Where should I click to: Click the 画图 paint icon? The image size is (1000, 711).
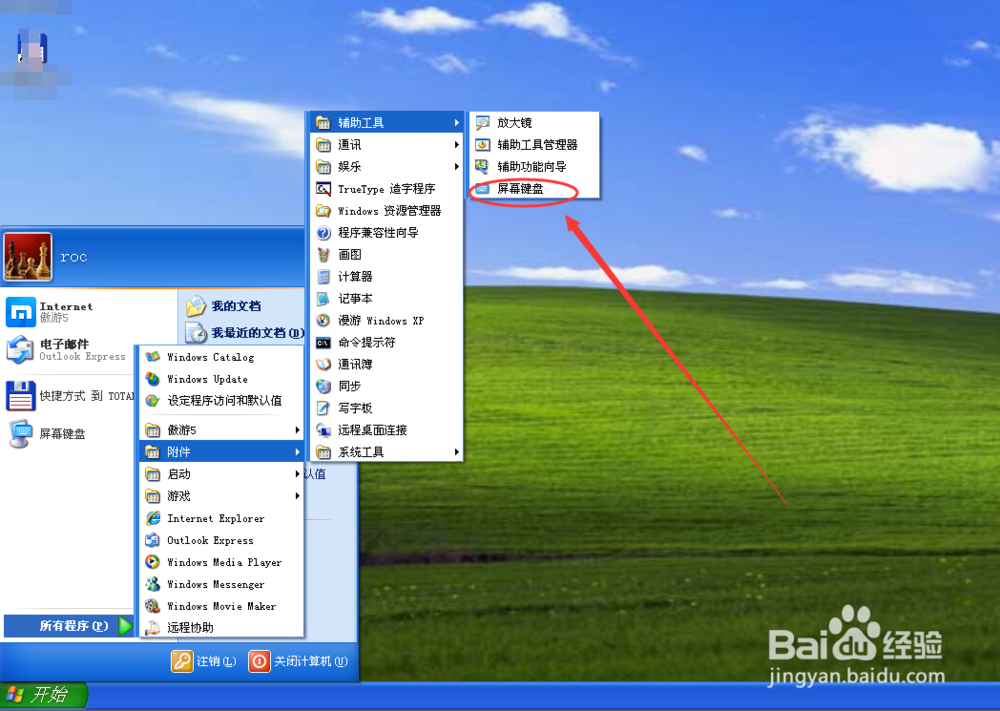[323, 254]
